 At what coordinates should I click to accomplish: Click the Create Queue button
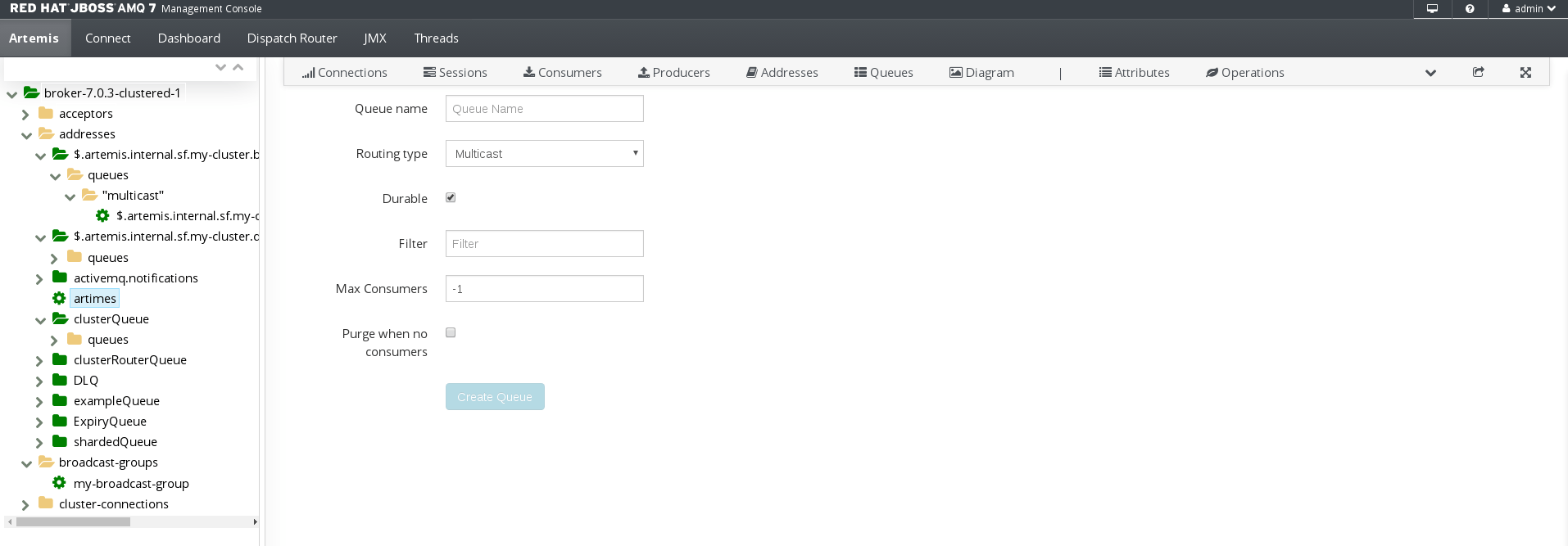(495, 396)
